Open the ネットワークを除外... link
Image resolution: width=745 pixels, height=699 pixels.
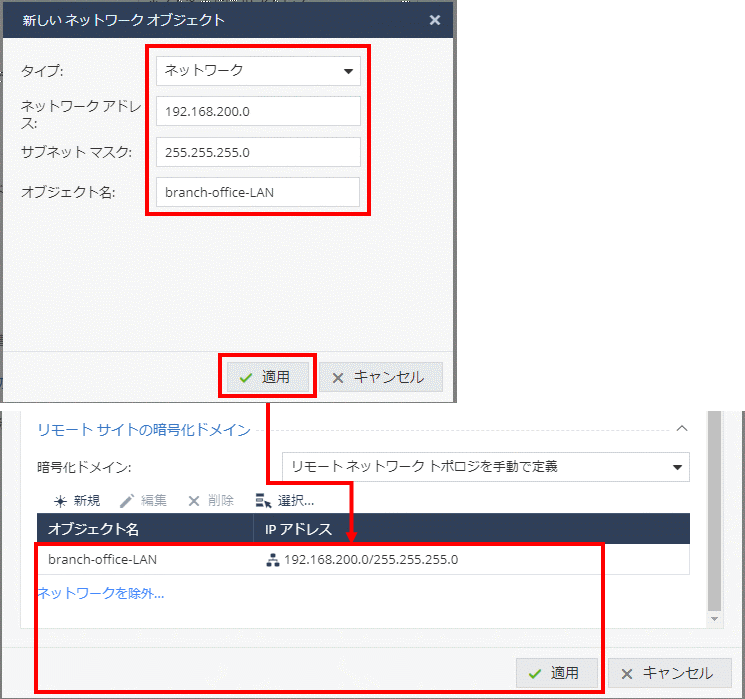tap(101, 593)
